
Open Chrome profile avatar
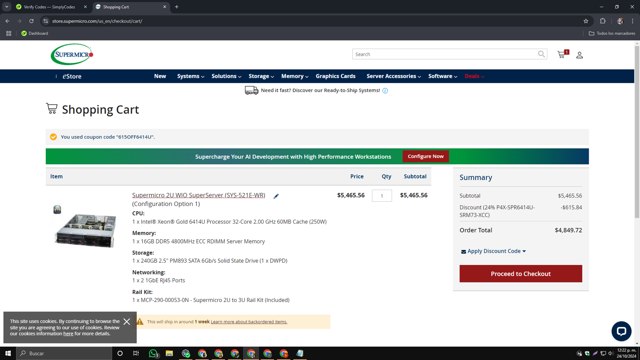(x=620, y=21)
